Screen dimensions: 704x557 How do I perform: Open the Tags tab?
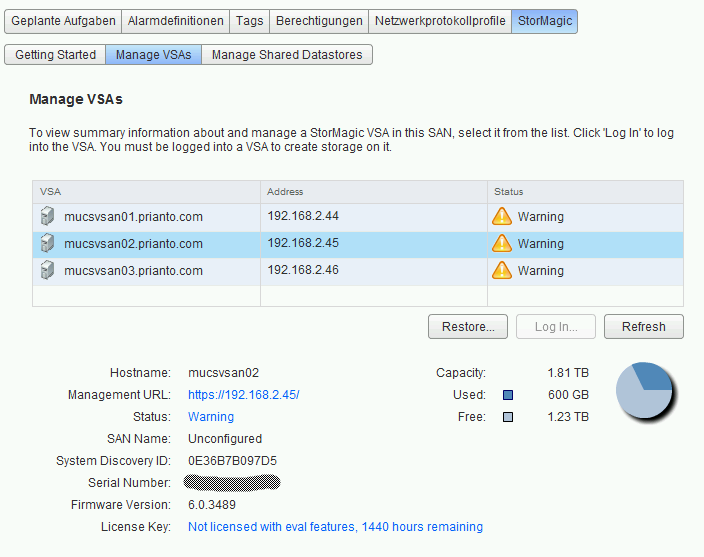tap(250, 21)
